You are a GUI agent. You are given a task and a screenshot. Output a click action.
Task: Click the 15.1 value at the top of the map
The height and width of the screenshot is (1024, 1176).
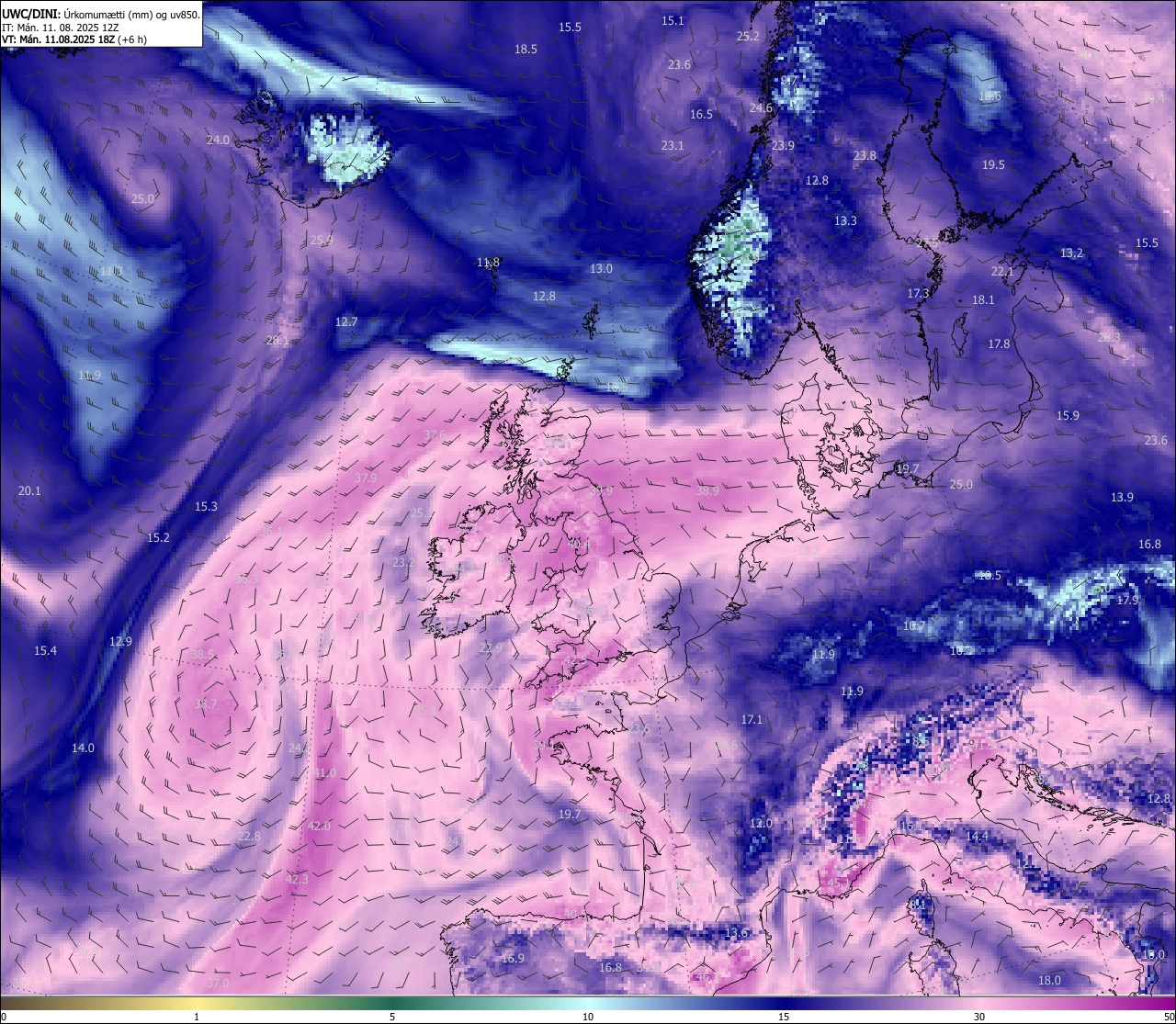[x=673, y=20]
